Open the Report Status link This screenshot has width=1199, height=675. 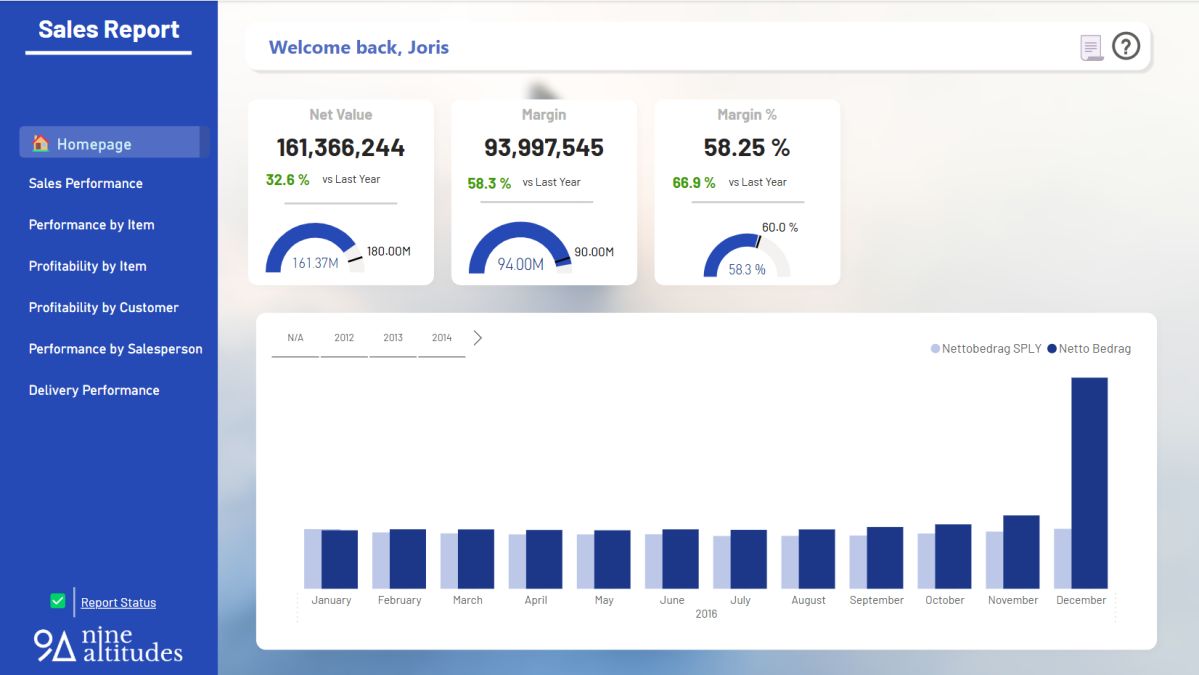[118, 602]
